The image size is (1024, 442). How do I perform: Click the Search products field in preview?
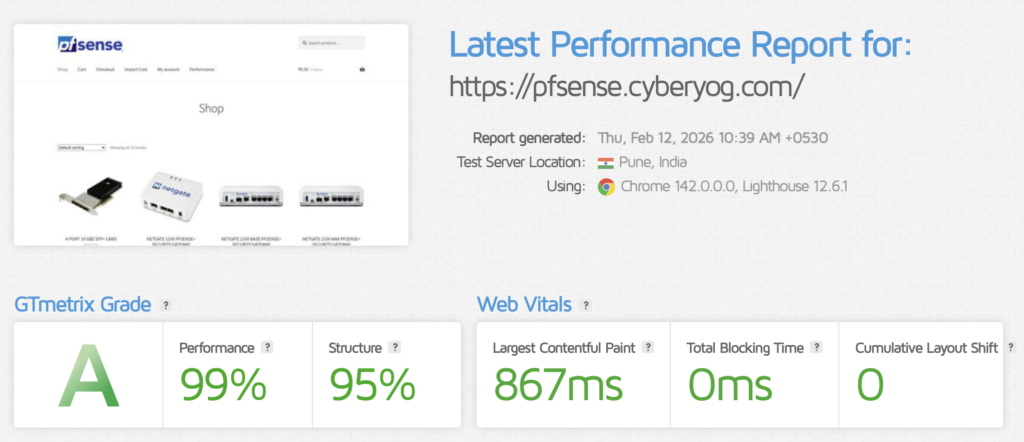[332, 43]
